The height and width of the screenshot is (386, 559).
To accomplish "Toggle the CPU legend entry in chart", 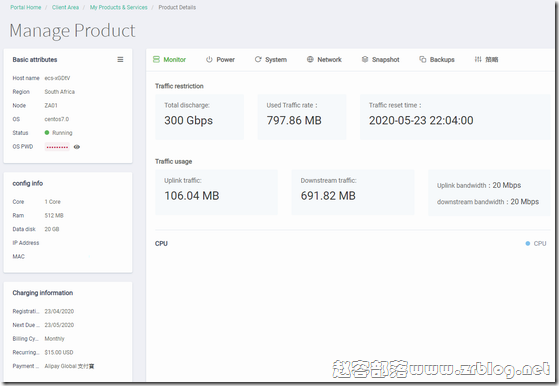I will click(x=536, y=243).
